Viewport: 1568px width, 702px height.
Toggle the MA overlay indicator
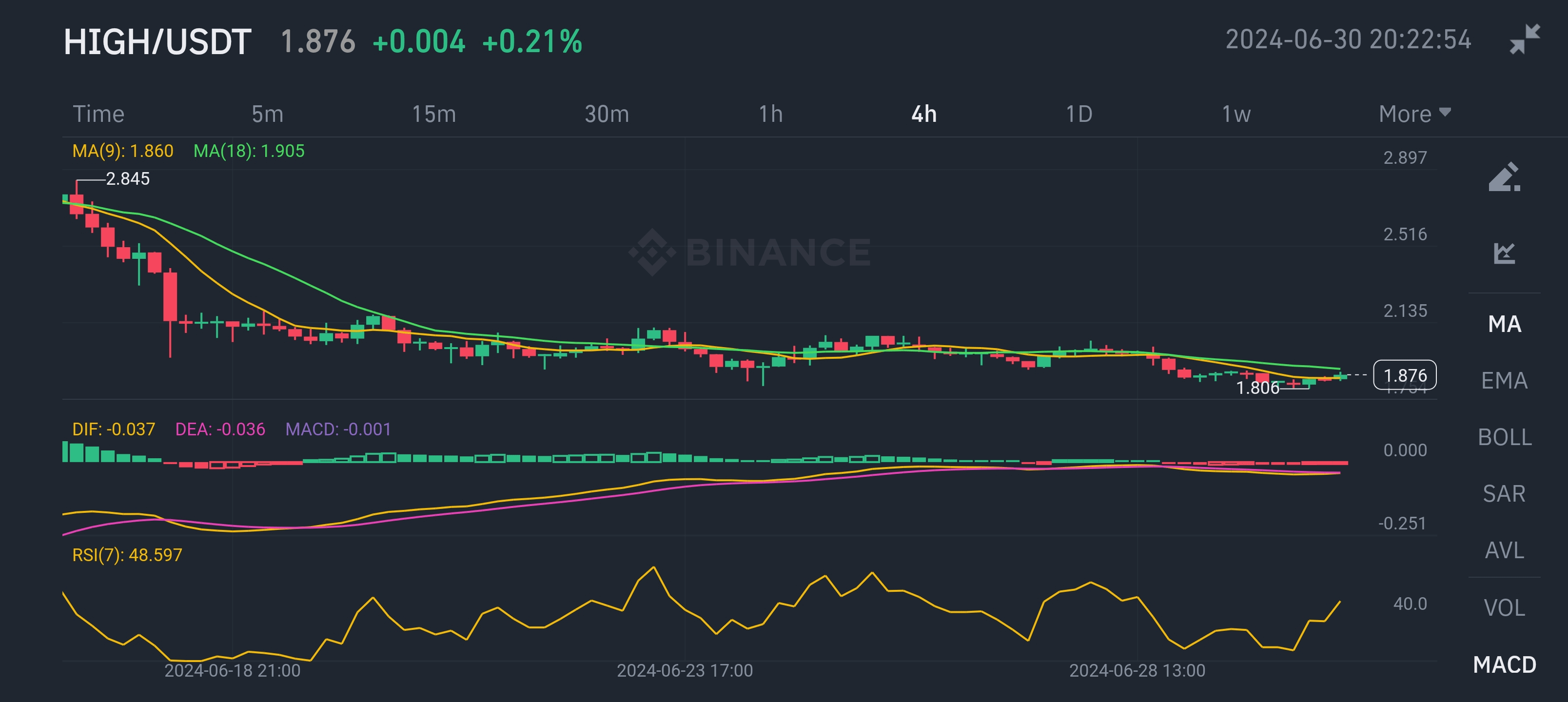(x=1504, y=324)
